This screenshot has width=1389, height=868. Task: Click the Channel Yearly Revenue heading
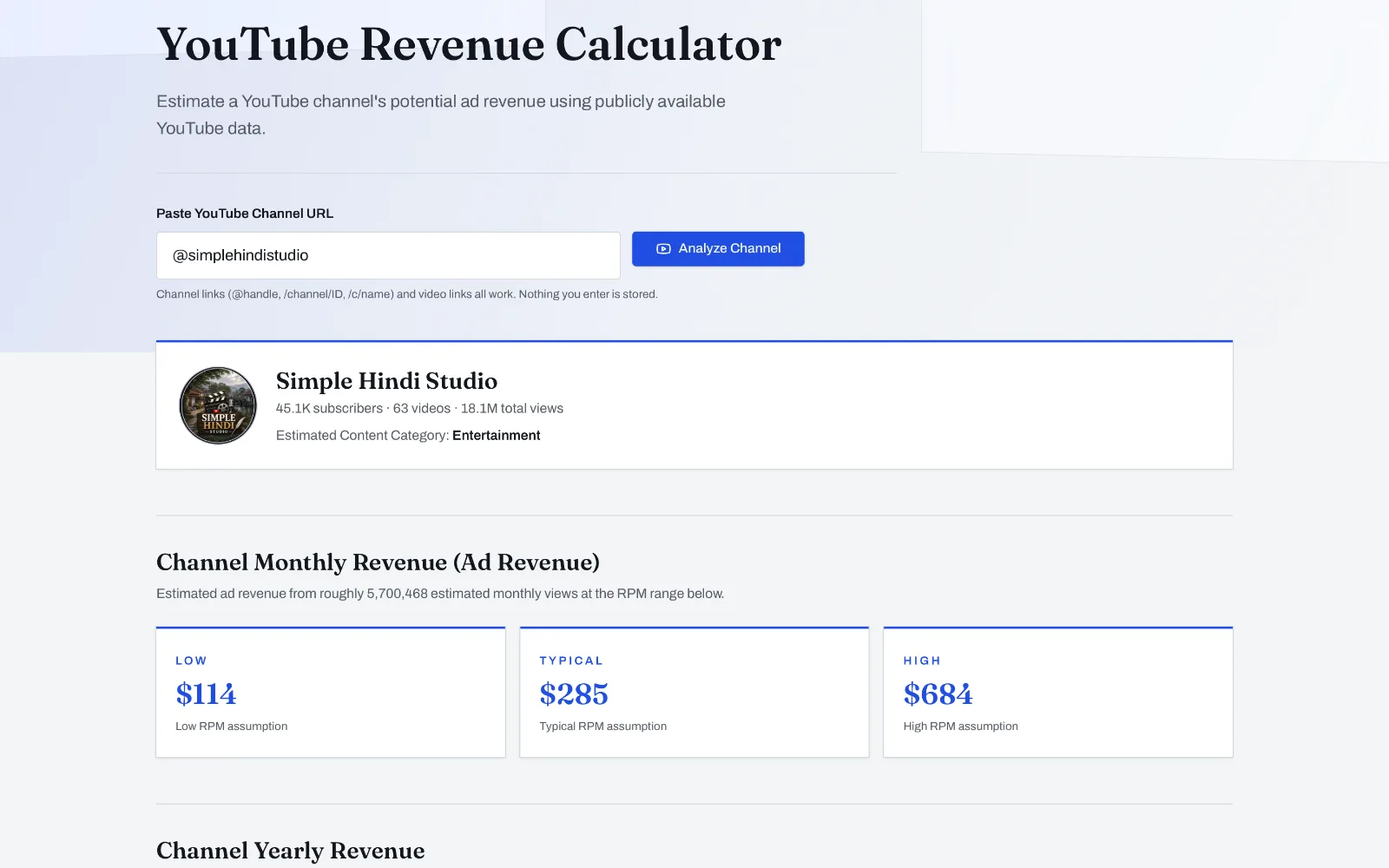click(291, 851)
